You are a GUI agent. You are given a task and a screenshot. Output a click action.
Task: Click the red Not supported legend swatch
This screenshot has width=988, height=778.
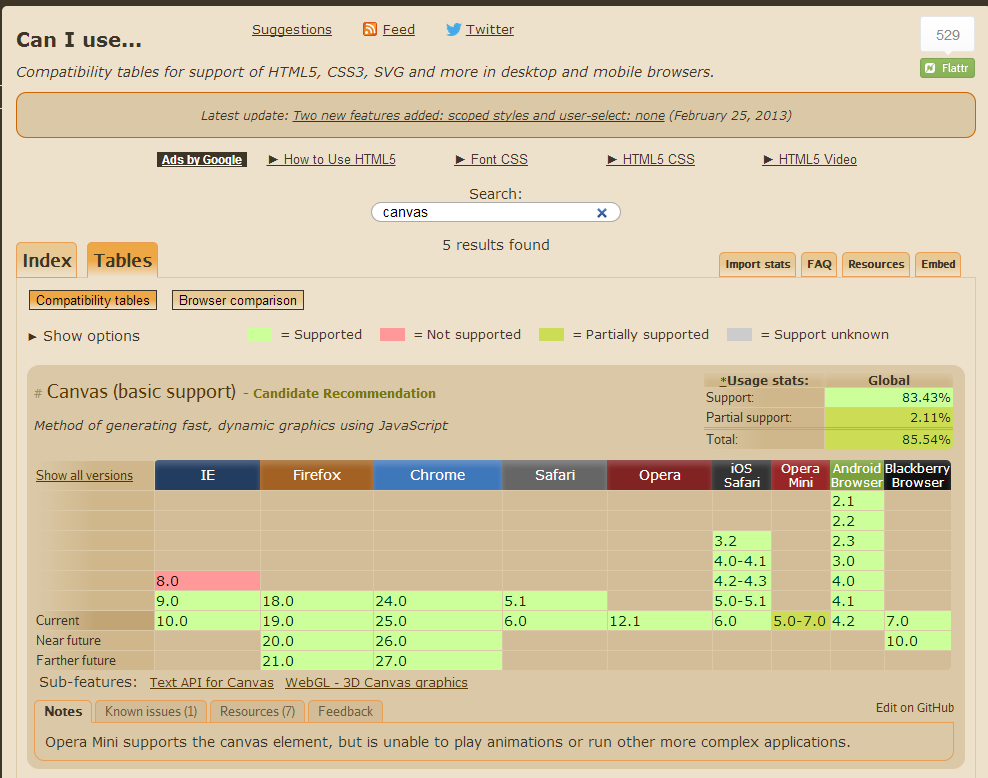pos(393,335)
